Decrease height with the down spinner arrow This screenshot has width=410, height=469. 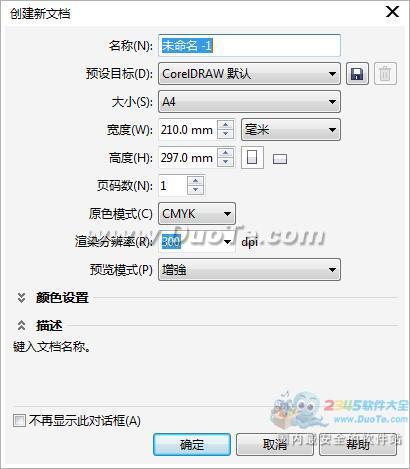pyautogui.click(x=226, y=162)
